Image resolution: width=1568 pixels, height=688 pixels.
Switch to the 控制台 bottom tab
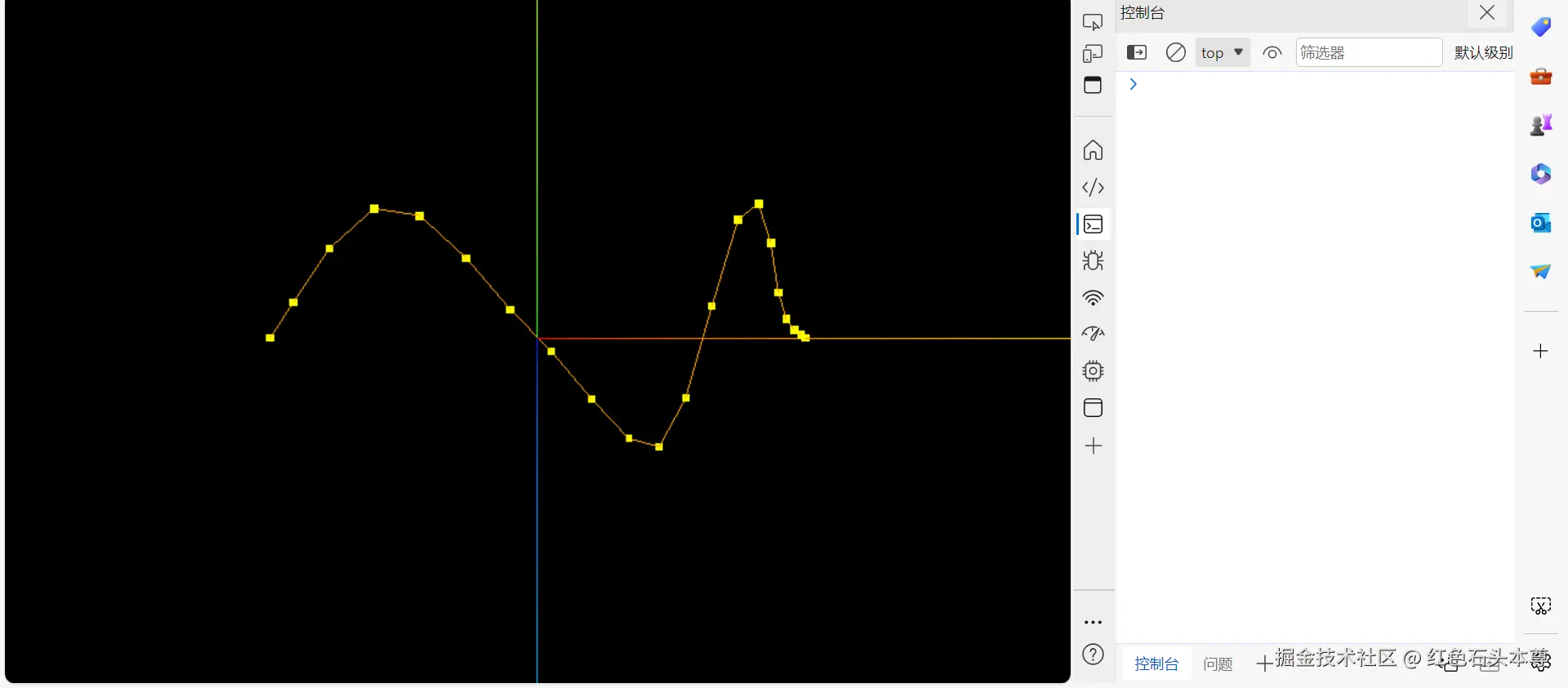pos(1156,664)
